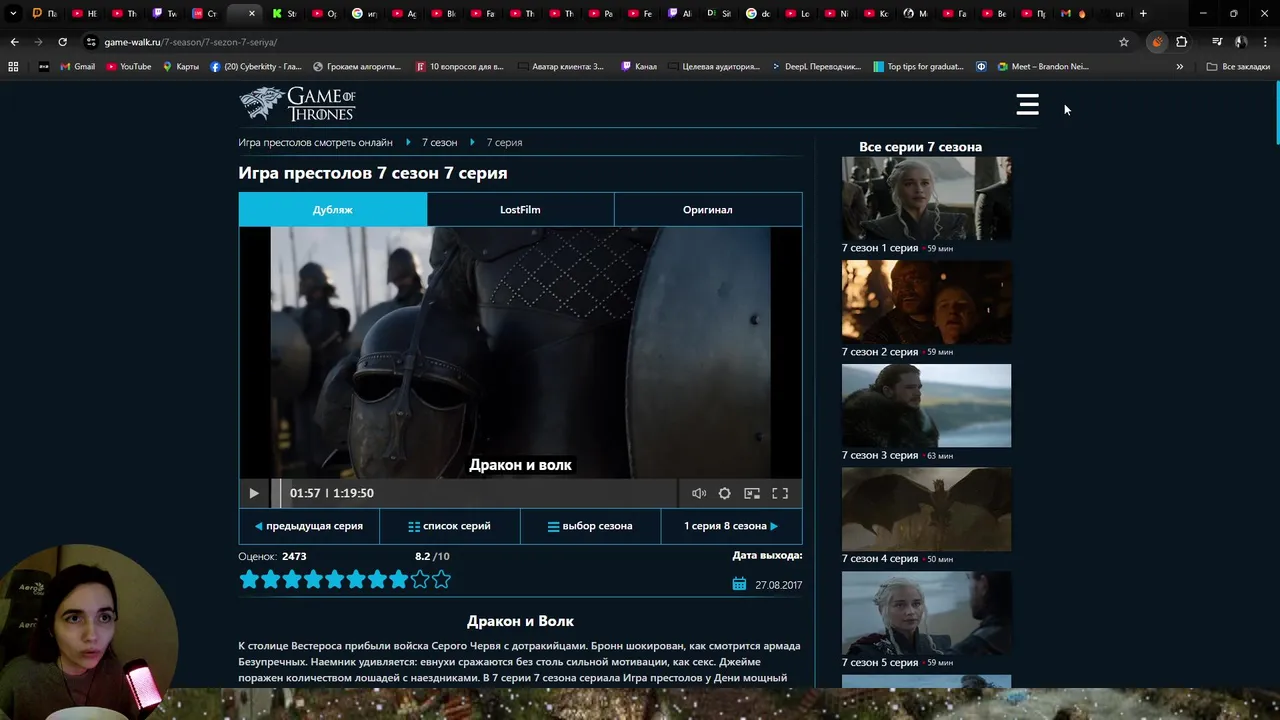Click the 7 сезон 3 серия title link
Viewport: 1280px width, 720px height.
pyautogui.click(x=880, y=455)
